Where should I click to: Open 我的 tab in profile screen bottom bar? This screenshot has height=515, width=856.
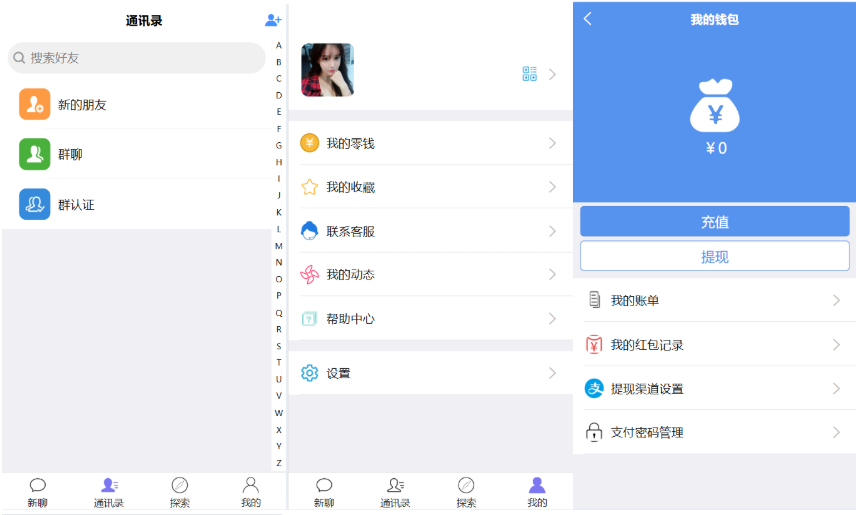coord(537,492)
